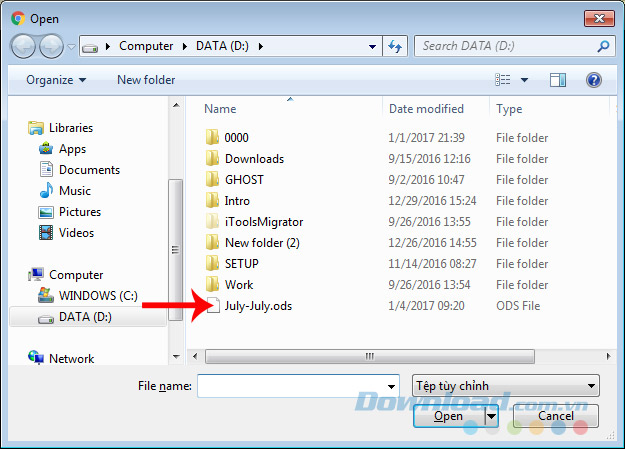Select the Work folder
This screenshot has width=625, height=449.
tap(239, 285)
